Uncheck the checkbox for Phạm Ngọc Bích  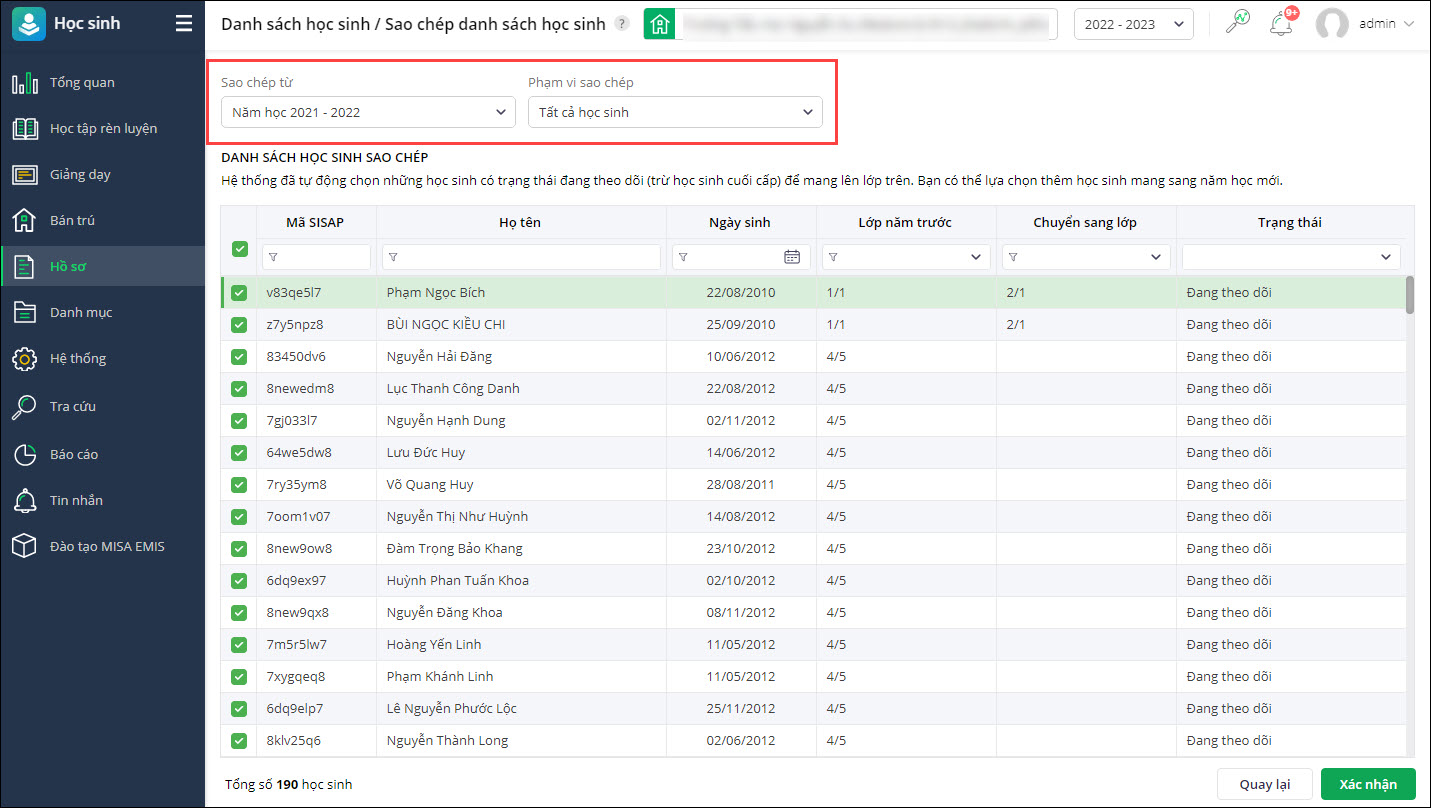point(239,293)
